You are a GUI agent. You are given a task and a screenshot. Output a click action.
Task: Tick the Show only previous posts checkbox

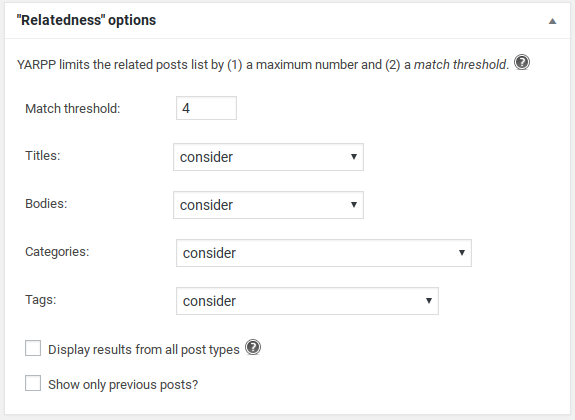(x=33, y=383)
